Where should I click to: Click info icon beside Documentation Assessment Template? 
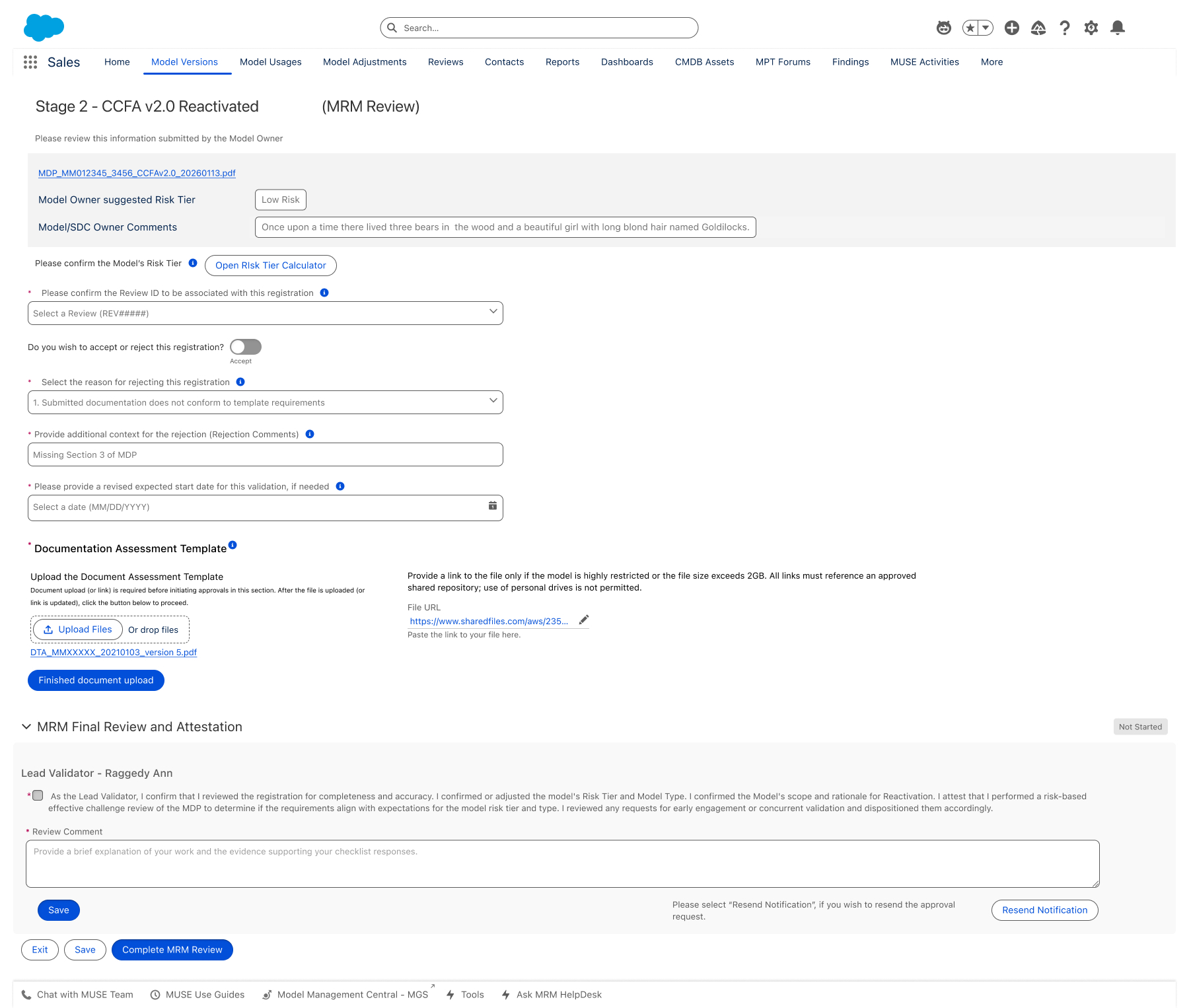tap(233, 545)
